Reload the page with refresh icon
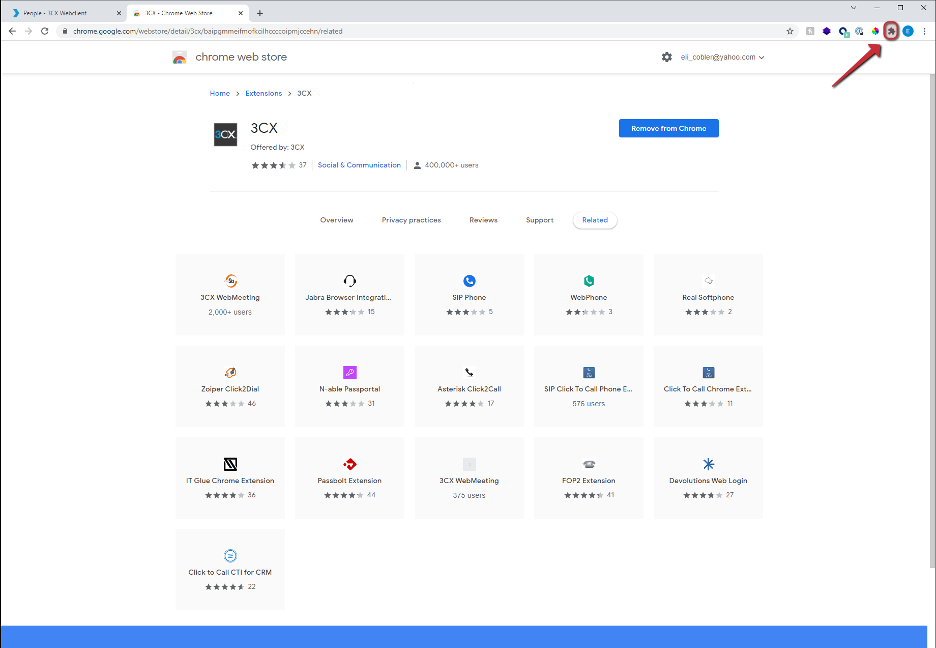936x648 pixels. pos(44,31)
